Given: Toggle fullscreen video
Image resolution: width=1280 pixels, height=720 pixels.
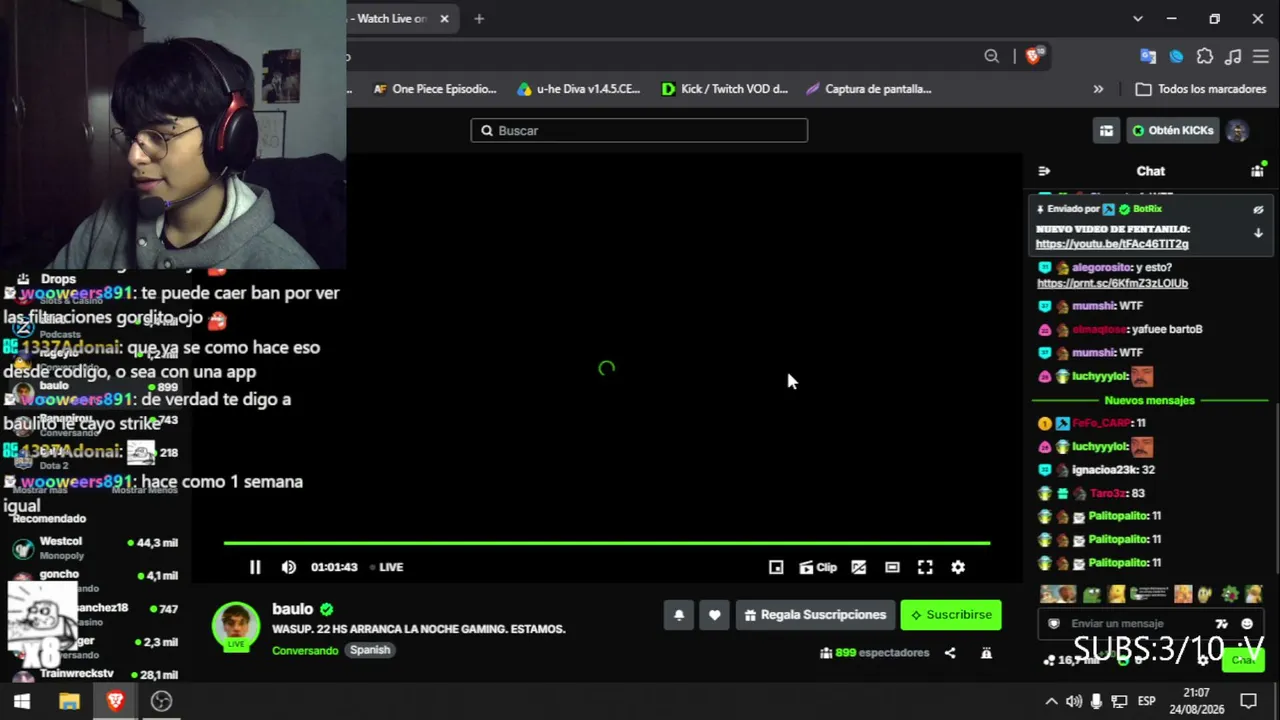Looking at the screenshot, I should [x=925, y=567].
